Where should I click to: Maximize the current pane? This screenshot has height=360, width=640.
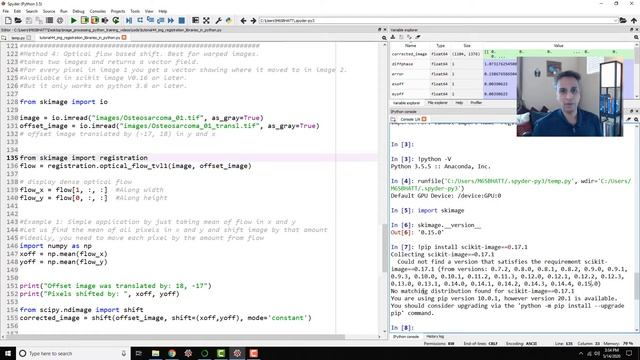pyautogui.click(x=196, y=20)
